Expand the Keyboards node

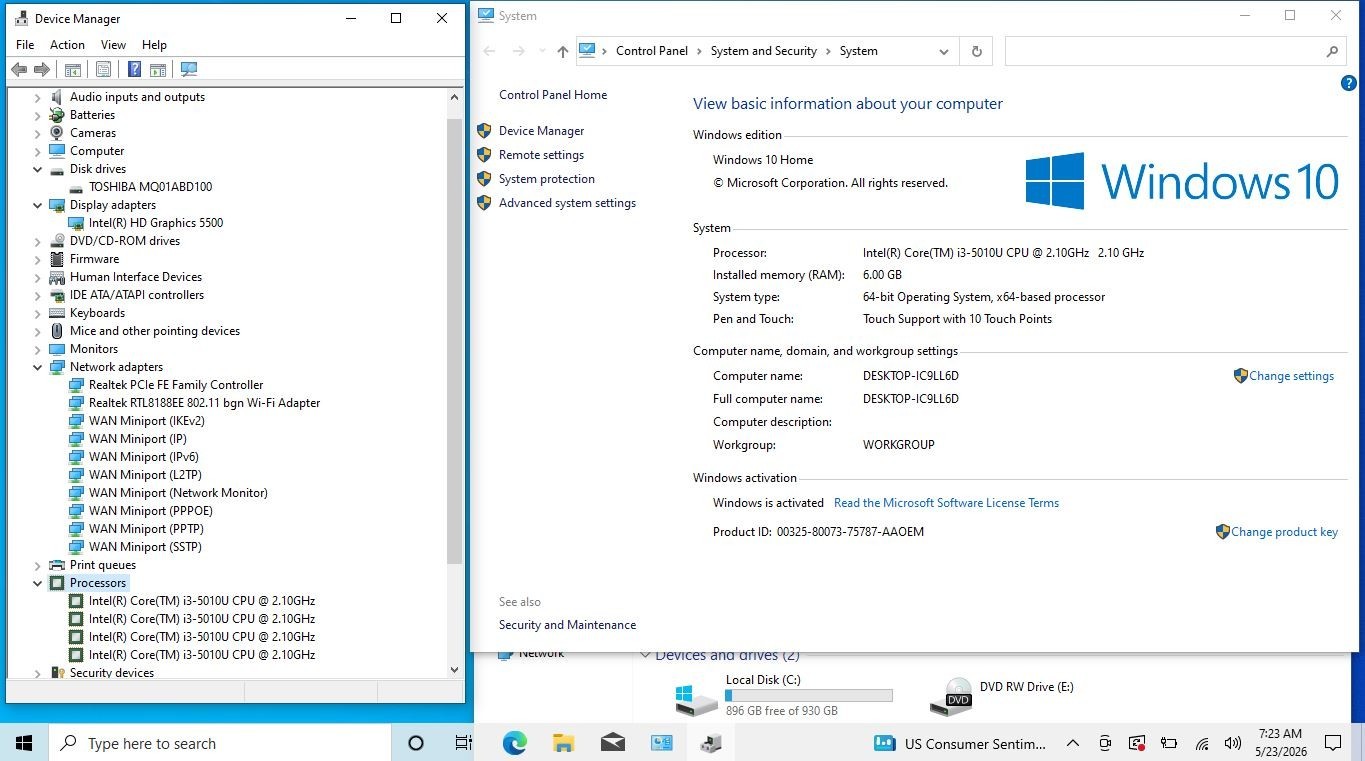pyautogui.click(x=38, y=313)
